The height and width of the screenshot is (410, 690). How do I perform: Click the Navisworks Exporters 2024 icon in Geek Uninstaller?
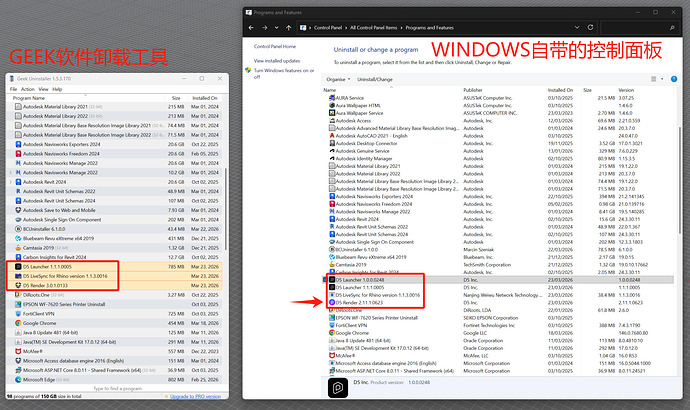(18, 144)
